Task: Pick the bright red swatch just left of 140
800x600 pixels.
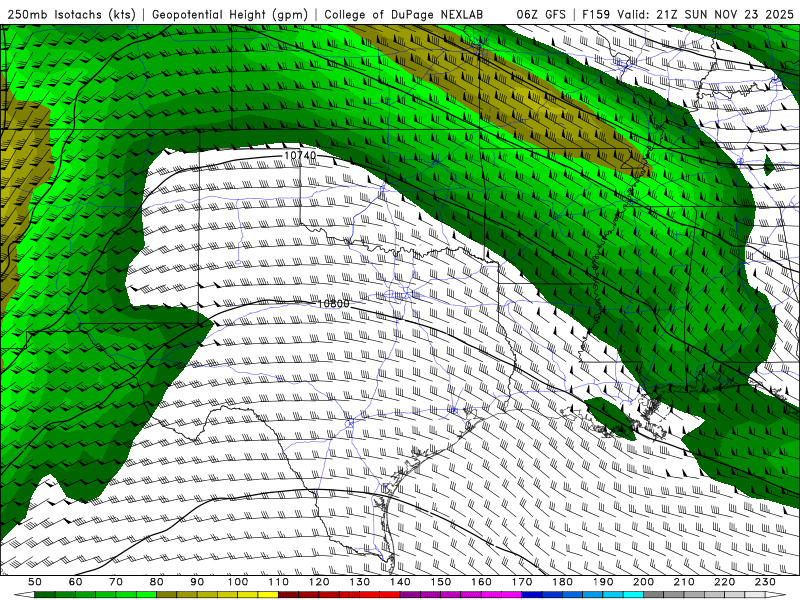Action: click(390, 595)
